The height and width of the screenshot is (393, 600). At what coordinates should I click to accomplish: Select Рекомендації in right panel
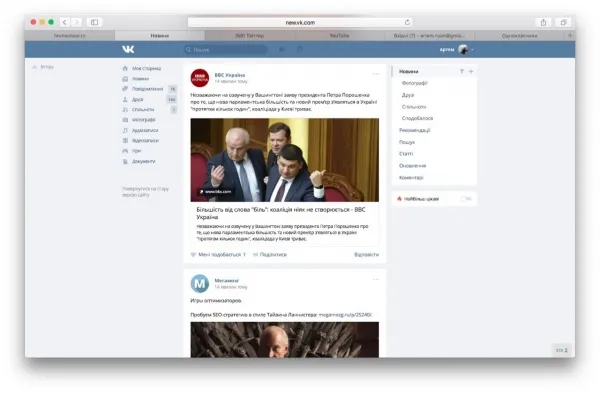coord(414,130)
